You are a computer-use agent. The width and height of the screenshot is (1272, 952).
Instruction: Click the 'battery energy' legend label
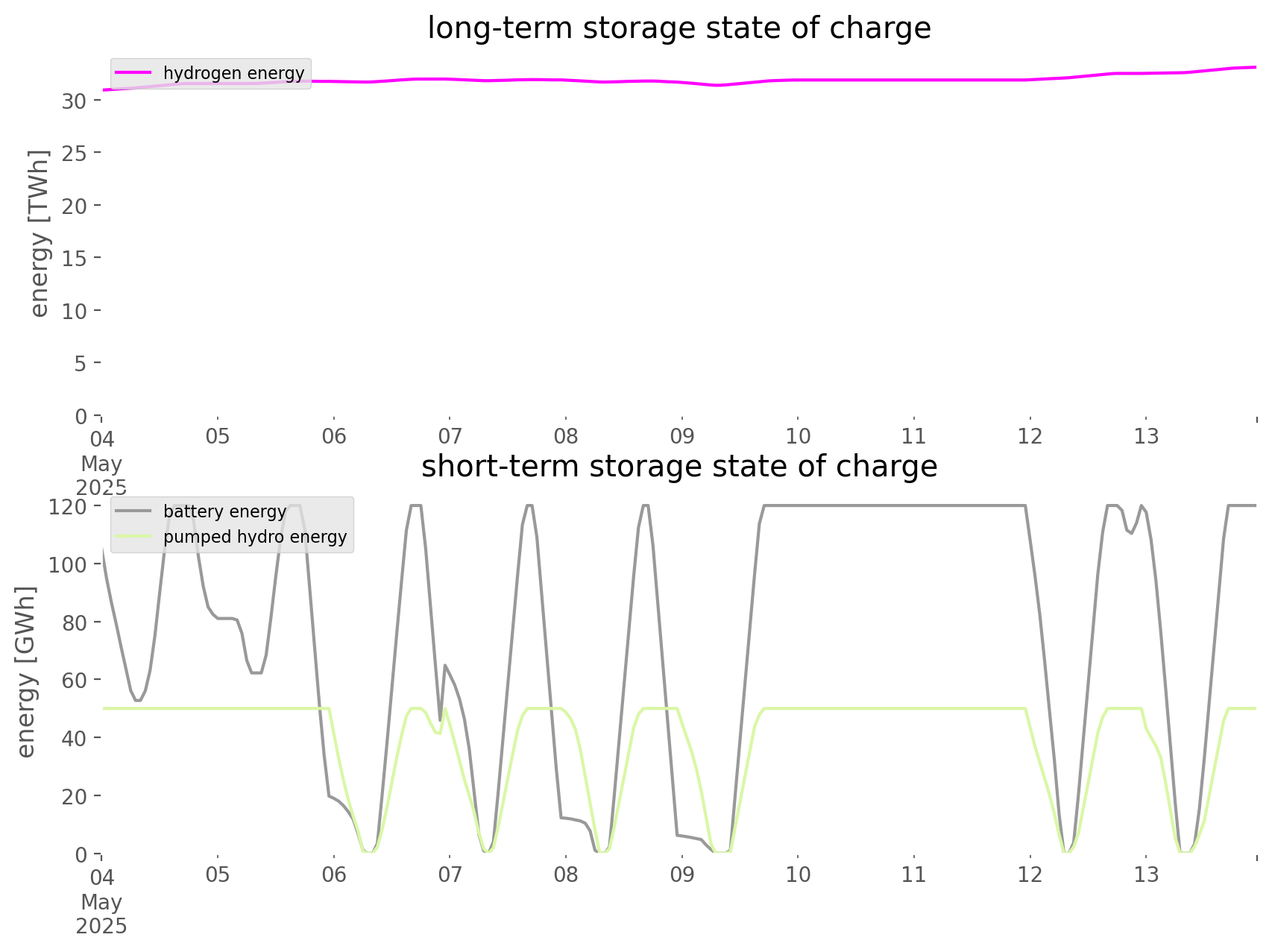coord(225,511)
